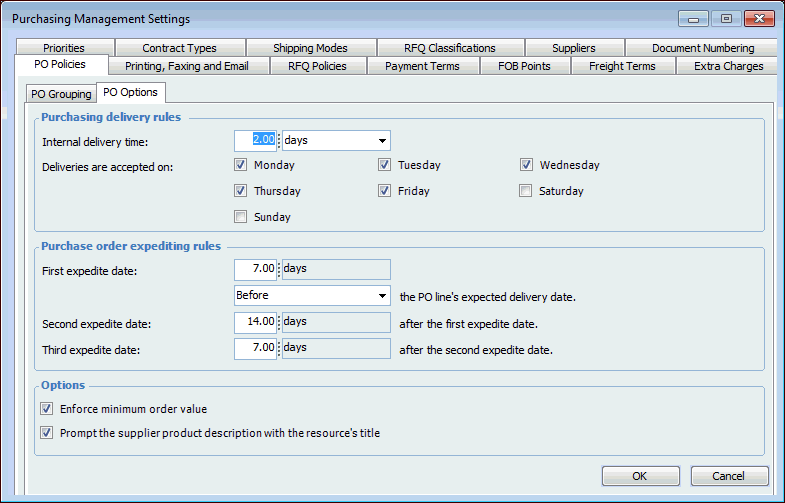Click the first expedite date value field
Image resolution: width=785 pixels, height=503 pixels.
[x=255, y=269]
